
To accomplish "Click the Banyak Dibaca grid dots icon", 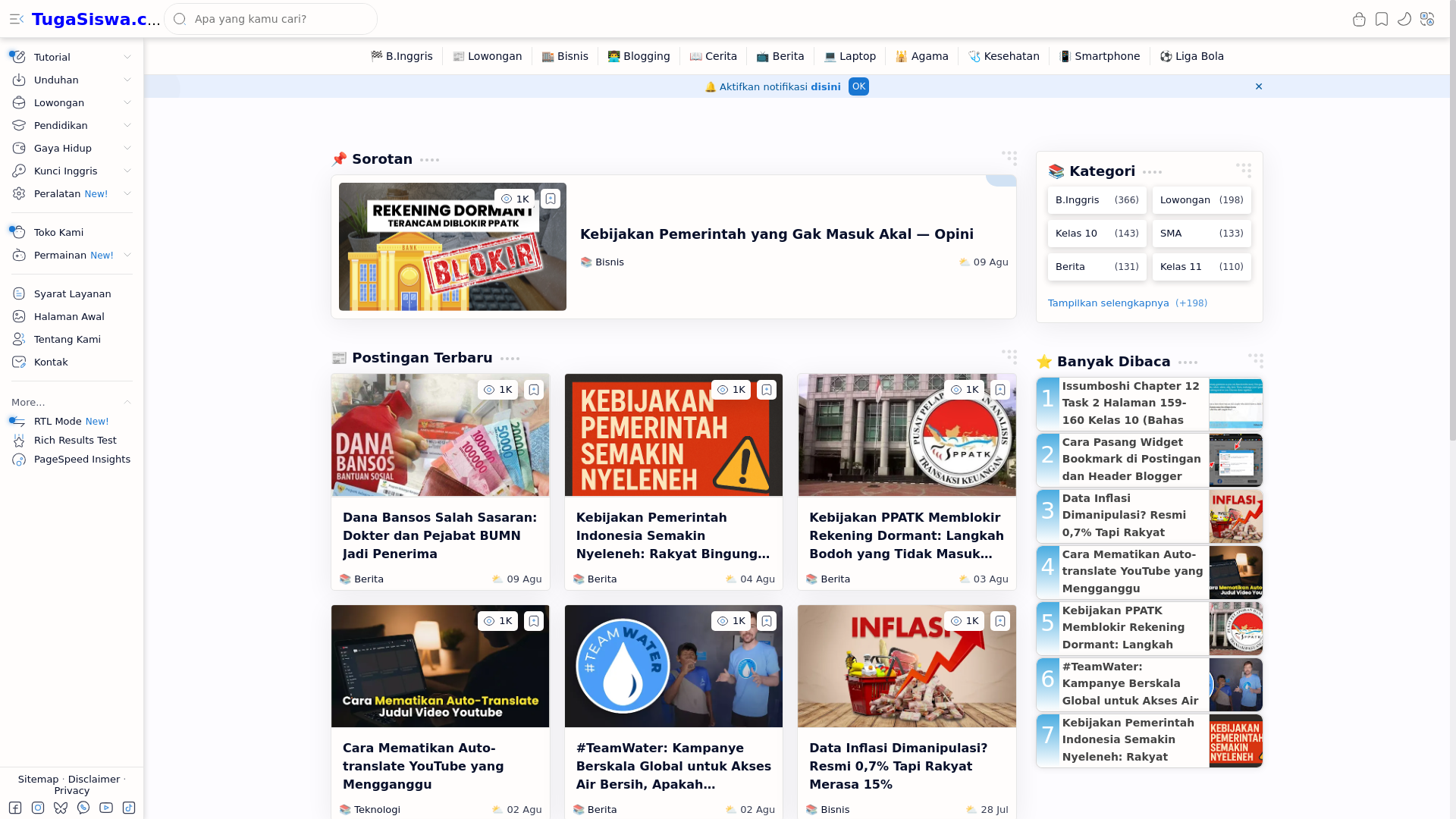I will click(1256, 360).
